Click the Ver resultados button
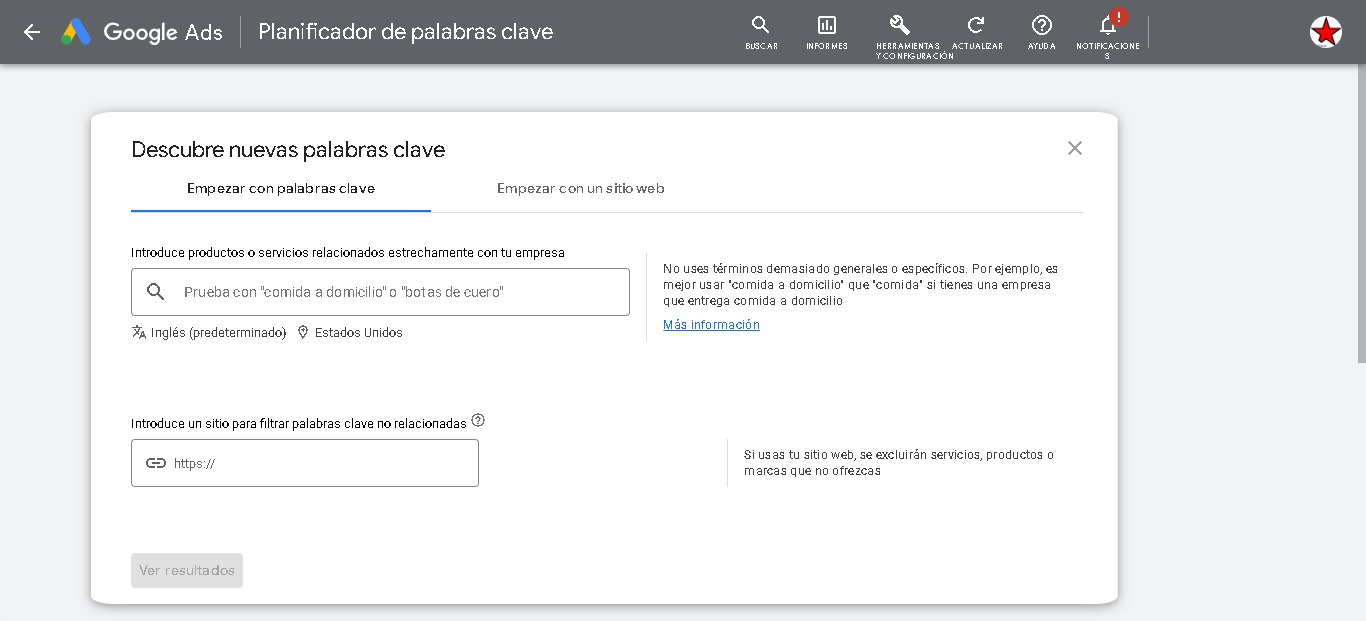Viewport: 1366px width, 621px height. pyautogui.click(x=187, y=570)
